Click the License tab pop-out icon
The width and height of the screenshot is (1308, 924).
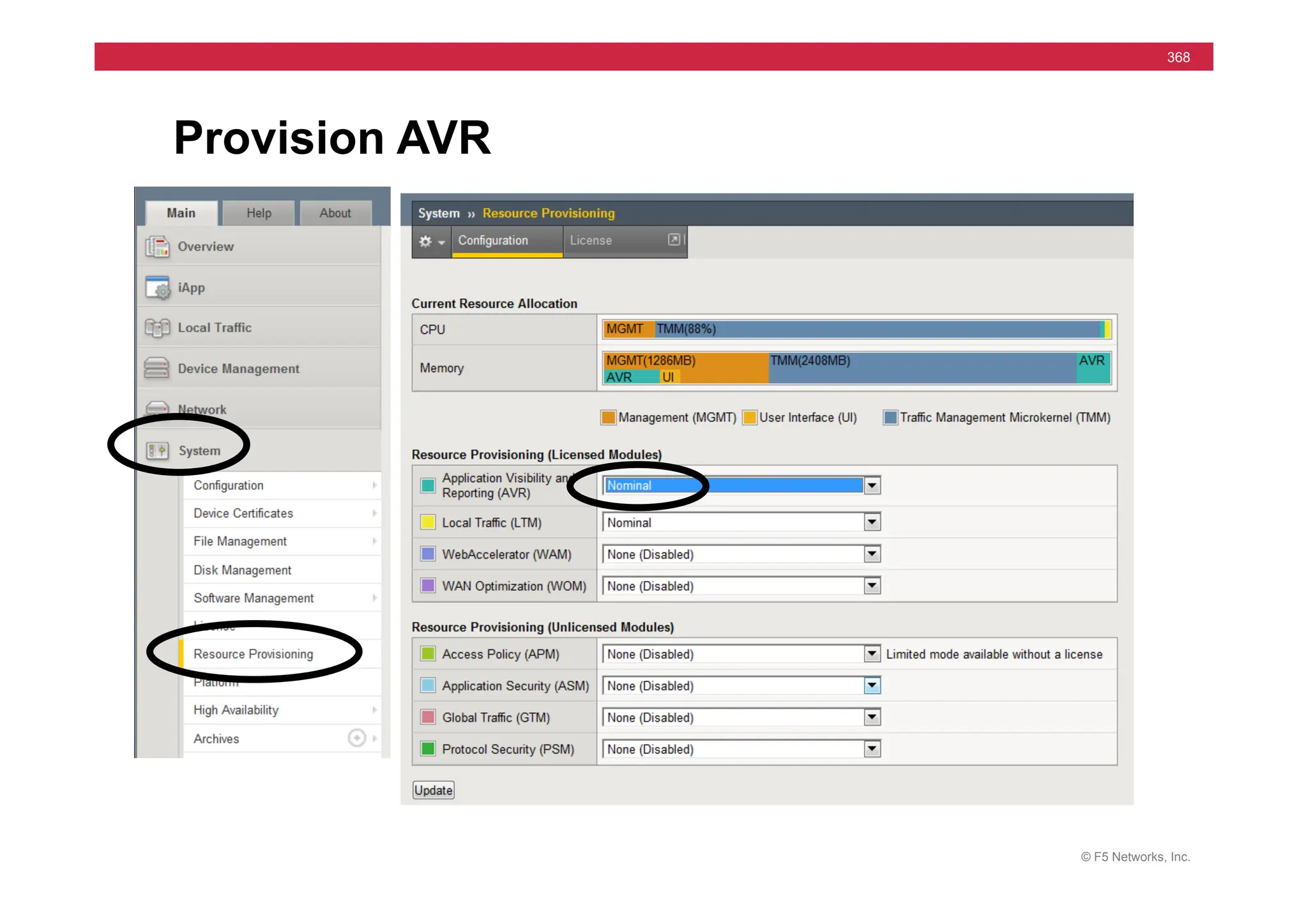coord(674,239)
